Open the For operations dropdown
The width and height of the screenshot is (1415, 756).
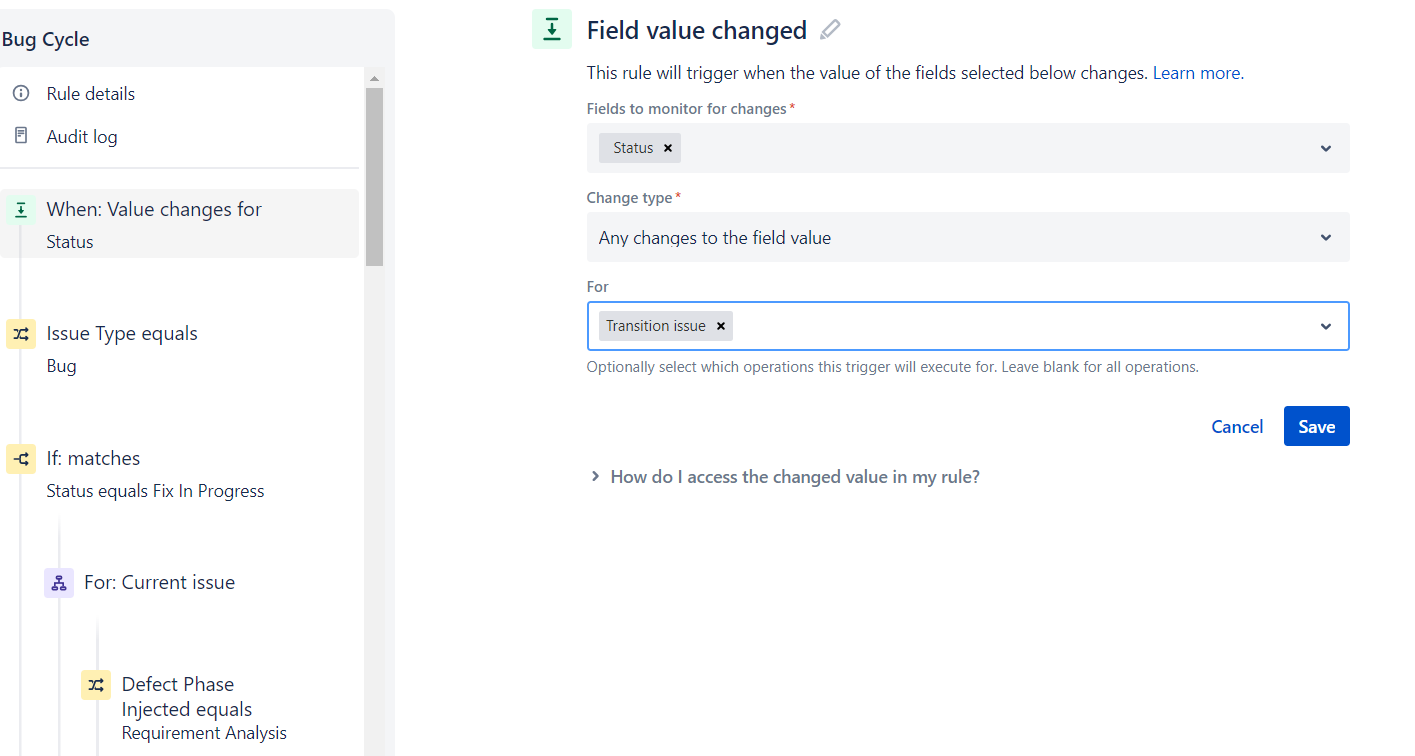(1326, 326)
